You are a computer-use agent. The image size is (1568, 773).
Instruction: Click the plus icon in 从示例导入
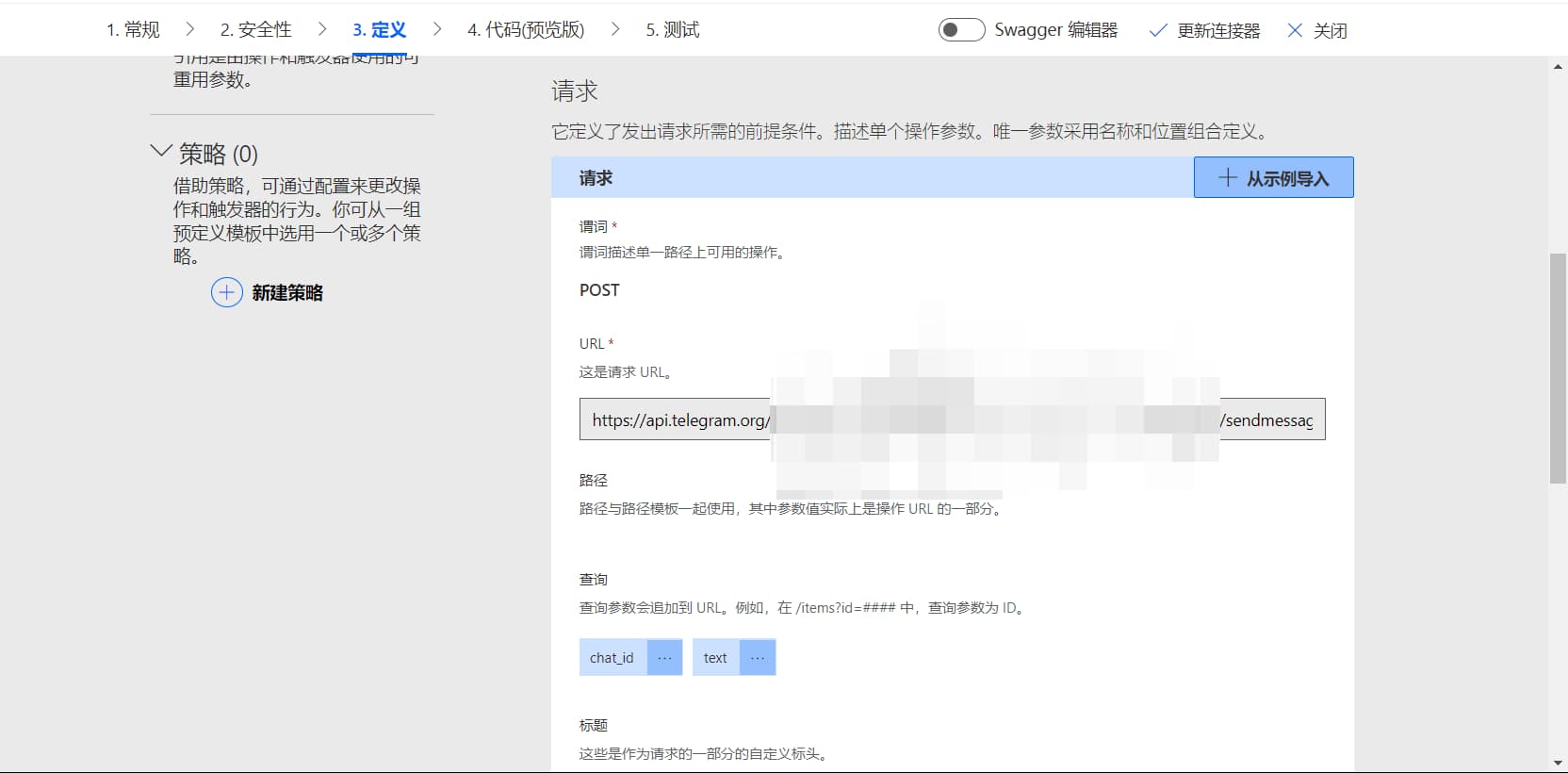(1227, 177)
